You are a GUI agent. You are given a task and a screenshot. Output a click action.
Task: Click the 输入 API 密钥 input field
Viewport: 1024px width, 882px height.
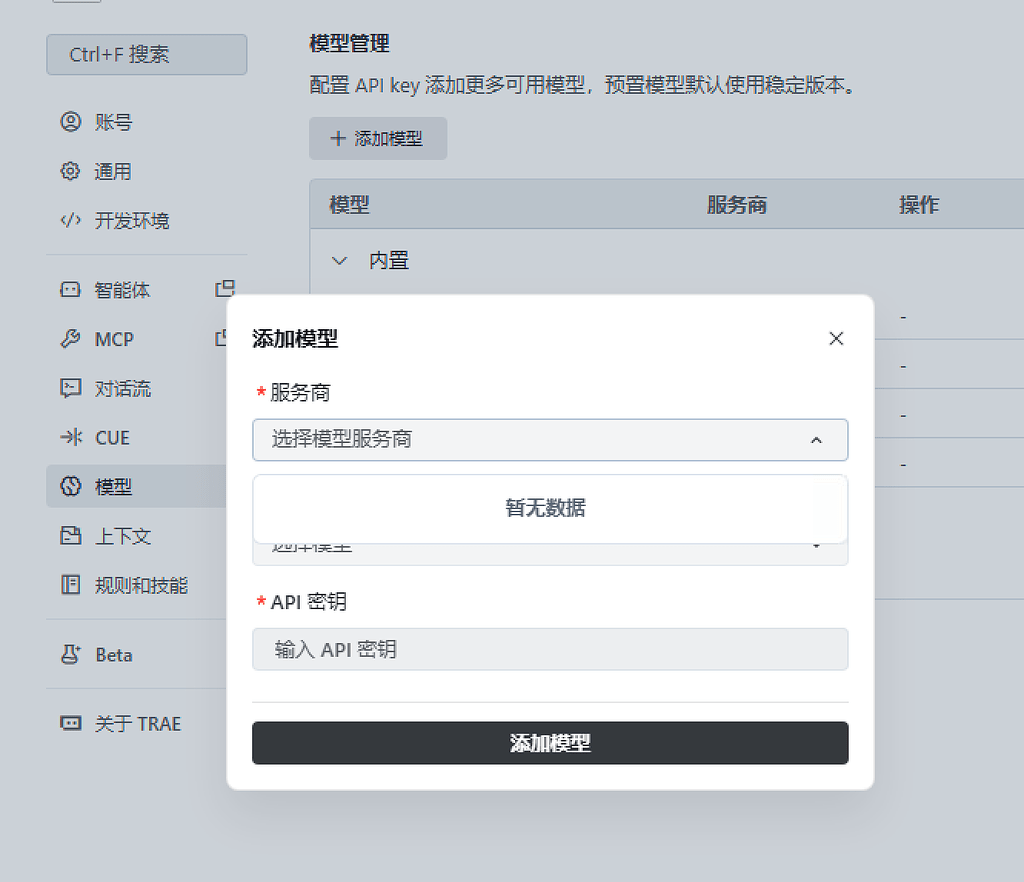coord(550,649)
